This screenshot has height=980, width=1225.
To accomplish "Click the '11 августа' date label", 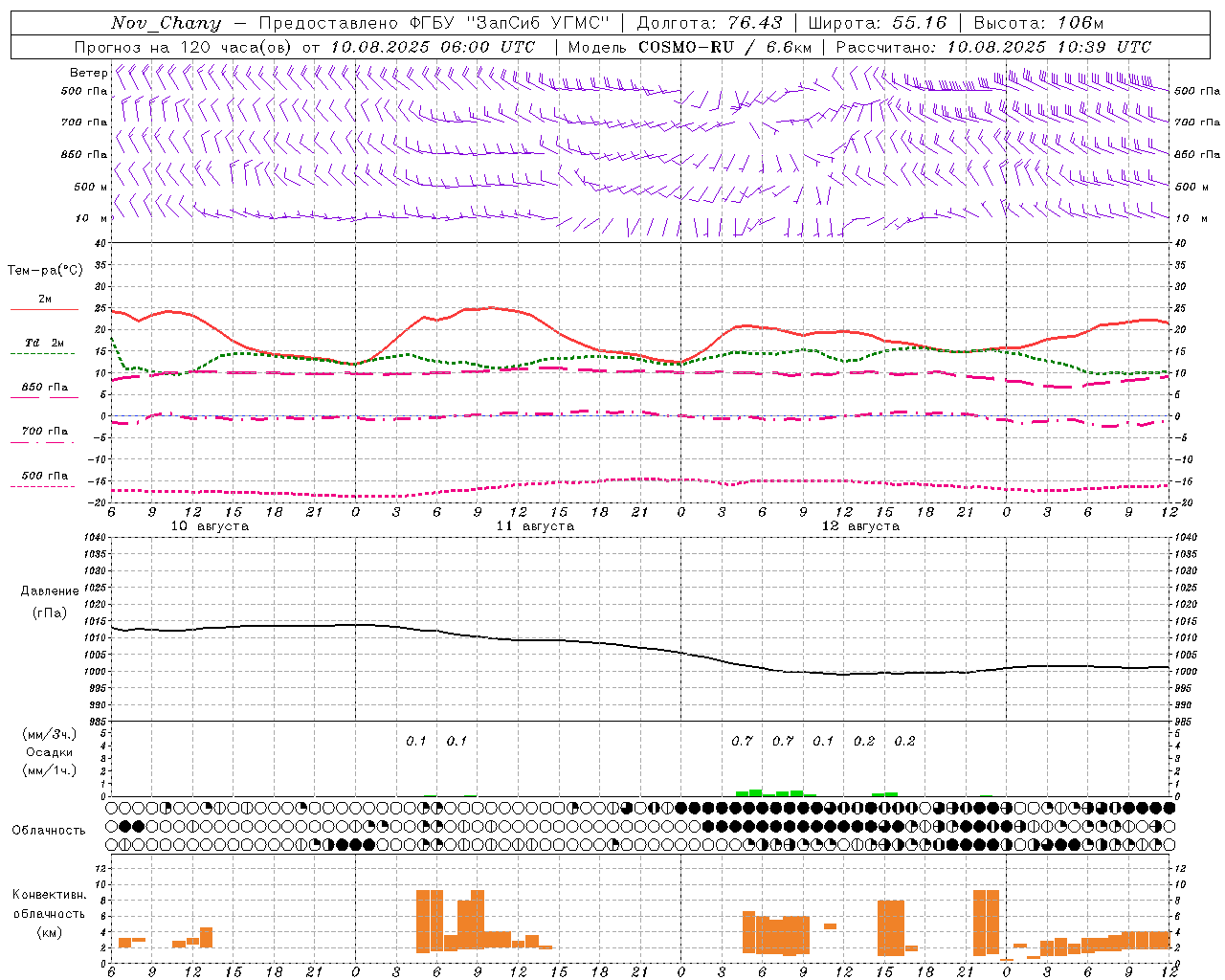I will tap(535, 526).
